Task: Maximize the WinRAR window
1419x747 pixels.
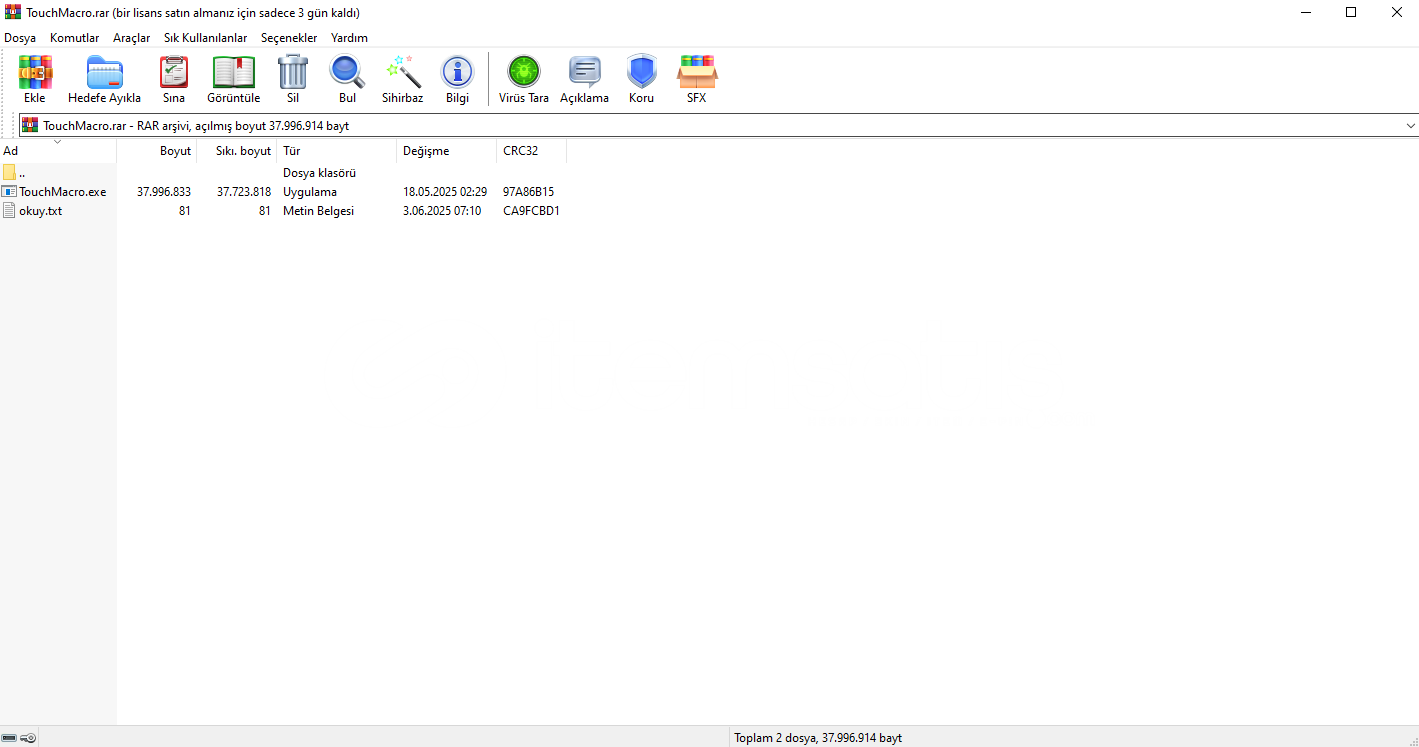Action: pyautogui.click(x=1351, y=12)
